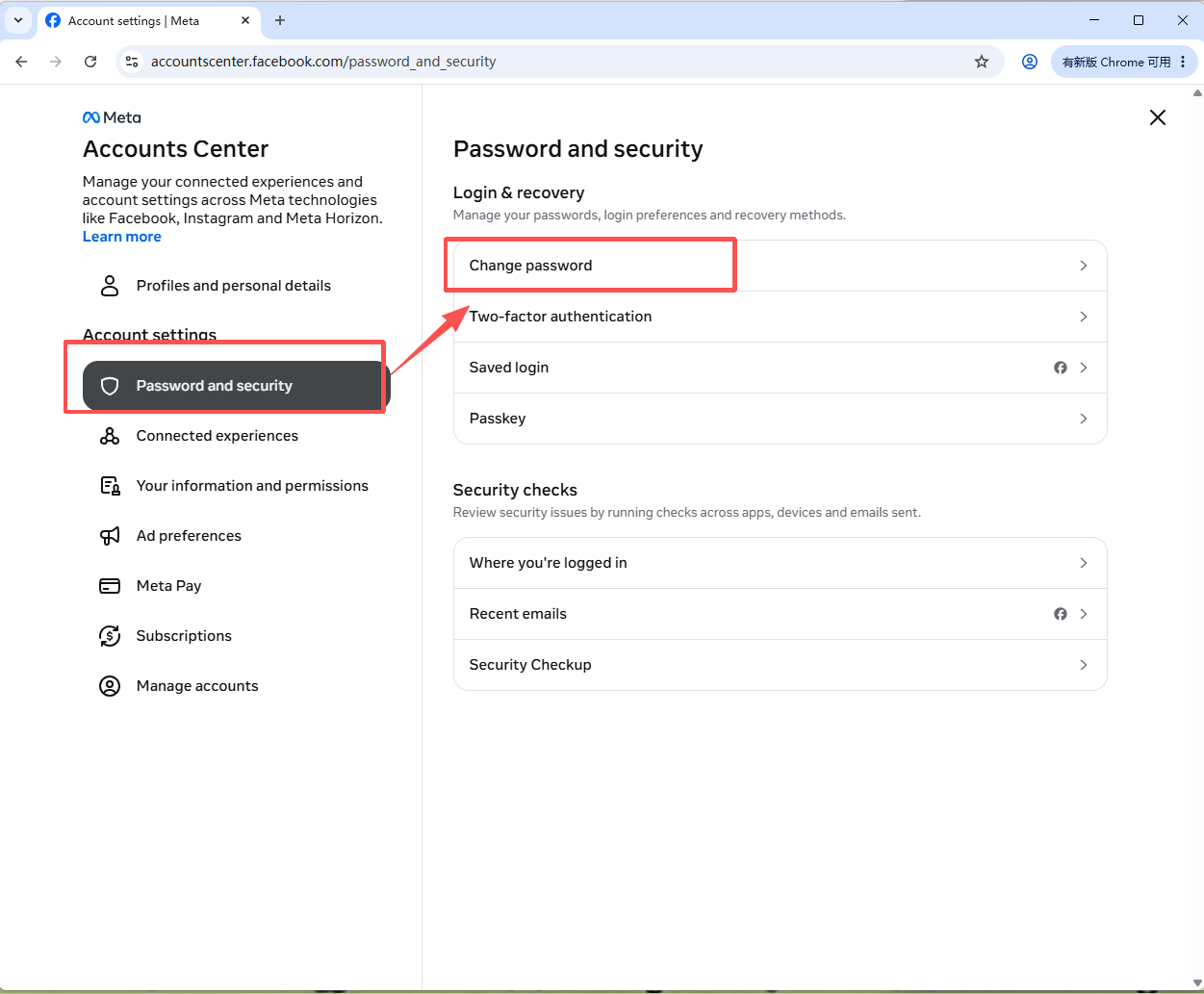Screen dimensions: 1204x994
Task: Open Subscriptions section
Action: coord(237,636)
